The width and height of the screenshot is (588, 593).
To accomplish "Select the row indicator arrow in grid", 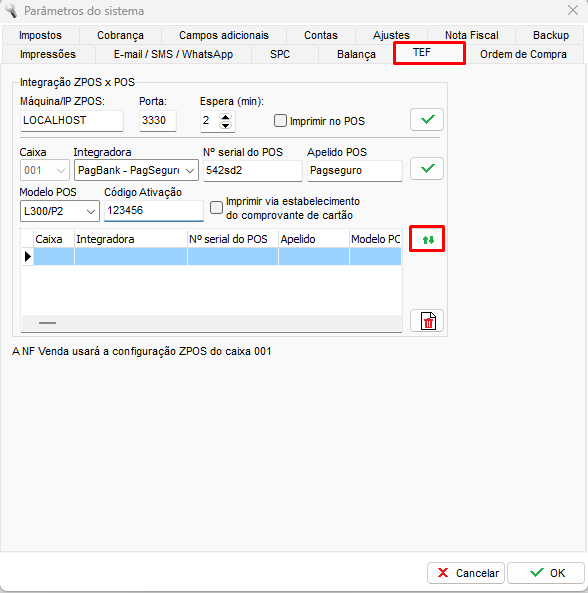I will pos(28,257).
